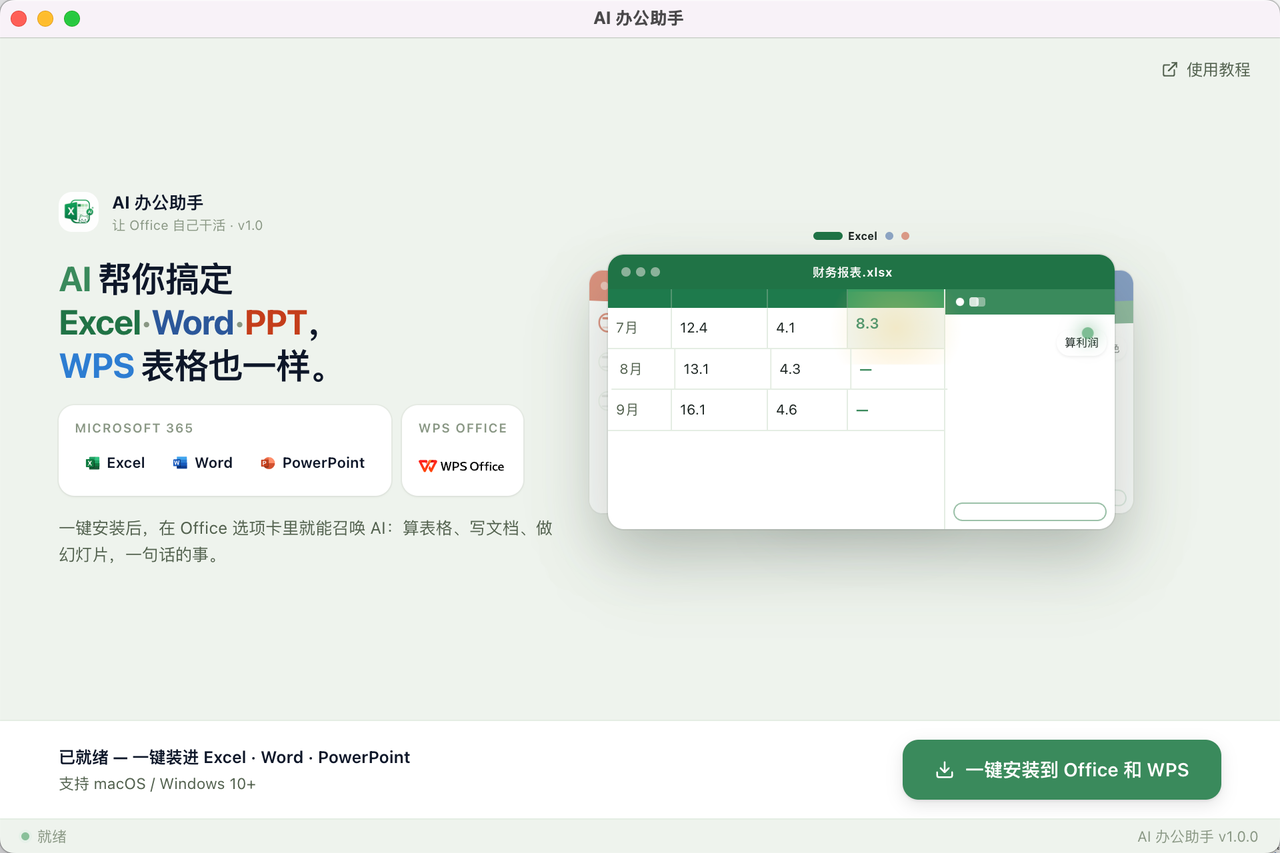This screenshot has width=1280, height=853.
Task: Toggle the small switch in the preview panel header
Action: click(977, 302)
